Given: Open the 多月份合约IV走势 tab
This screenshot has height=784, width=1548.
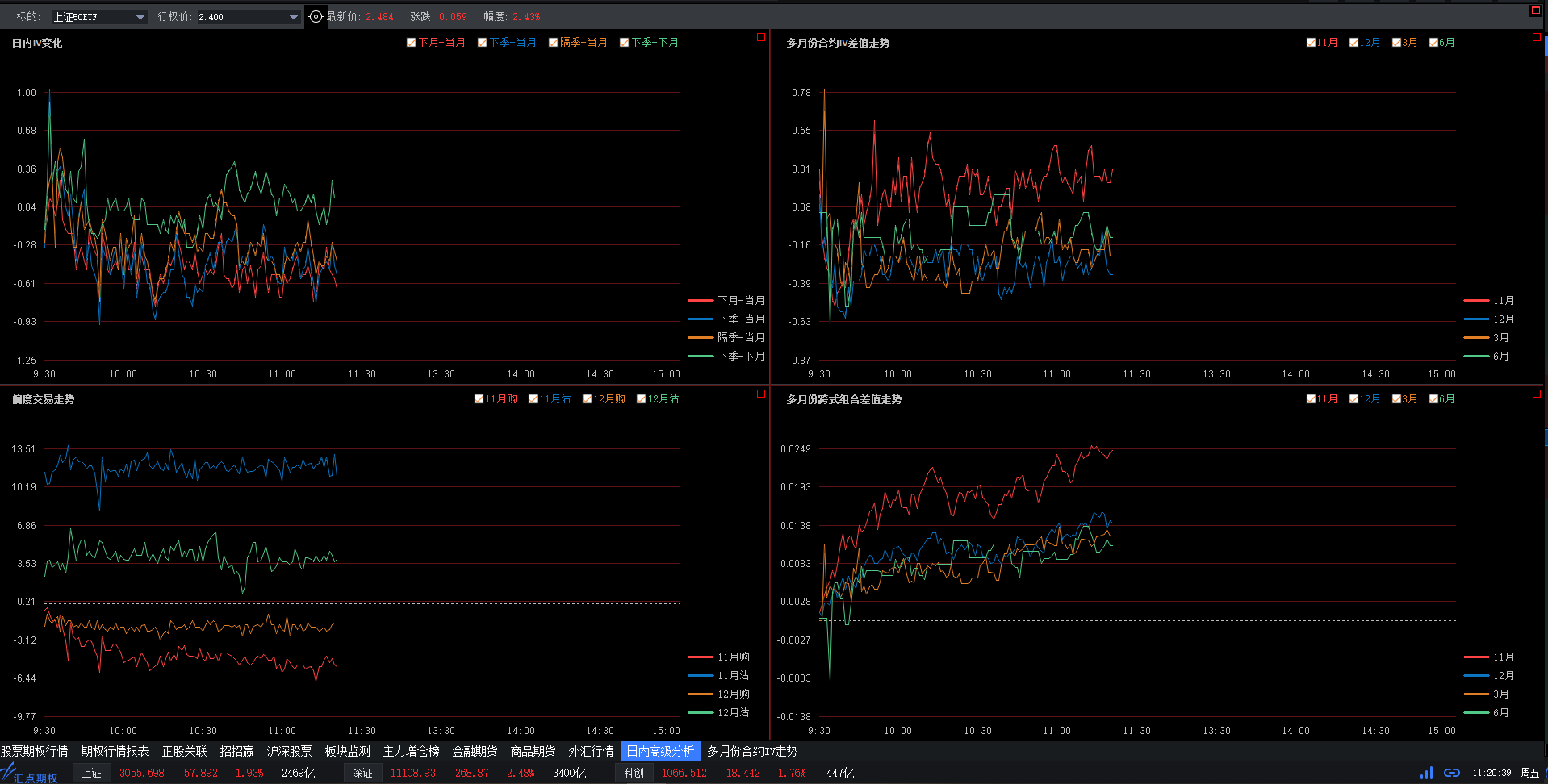Looking at the screenshot, I should point(752,751).
